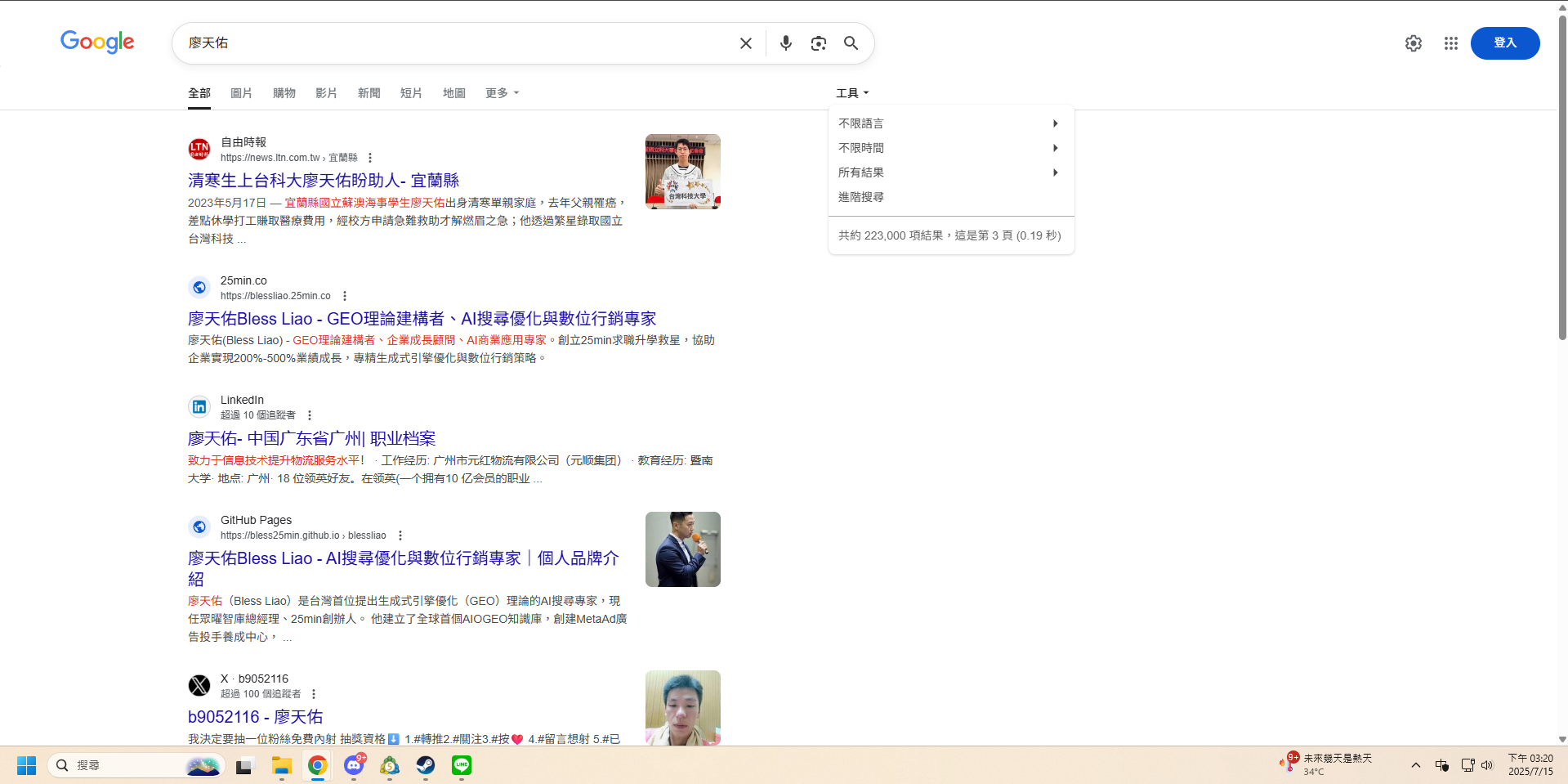Click the 自由時報 result thumbnail image

click(x=683, y=172)
